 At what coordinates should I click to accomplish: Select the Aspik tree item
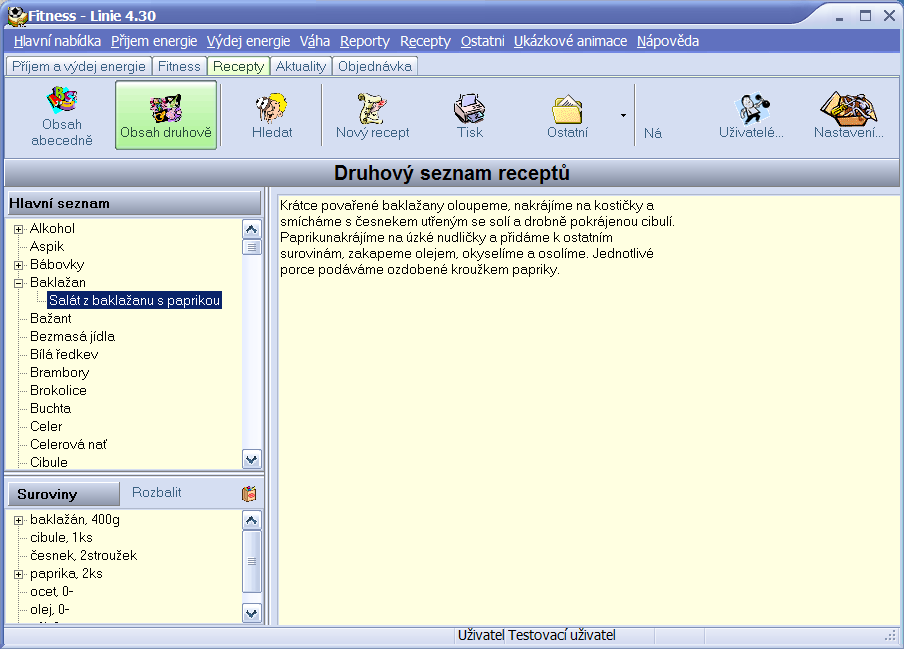tap(47, 247)
